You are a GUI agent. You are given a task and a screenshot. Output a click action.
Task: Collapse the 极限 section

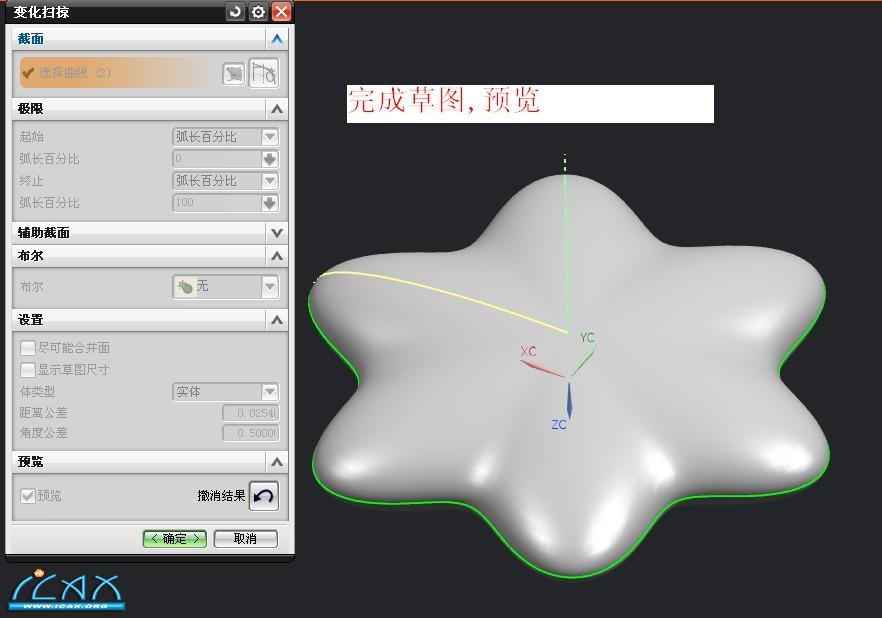tap(277, 109)
